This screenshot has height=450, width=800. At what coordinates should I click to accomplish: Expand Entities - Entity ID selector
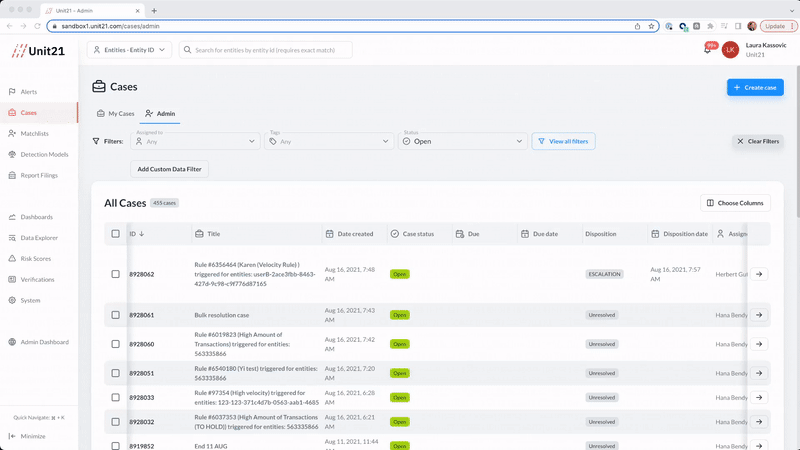pyautogui.click(x=129, y=50)
